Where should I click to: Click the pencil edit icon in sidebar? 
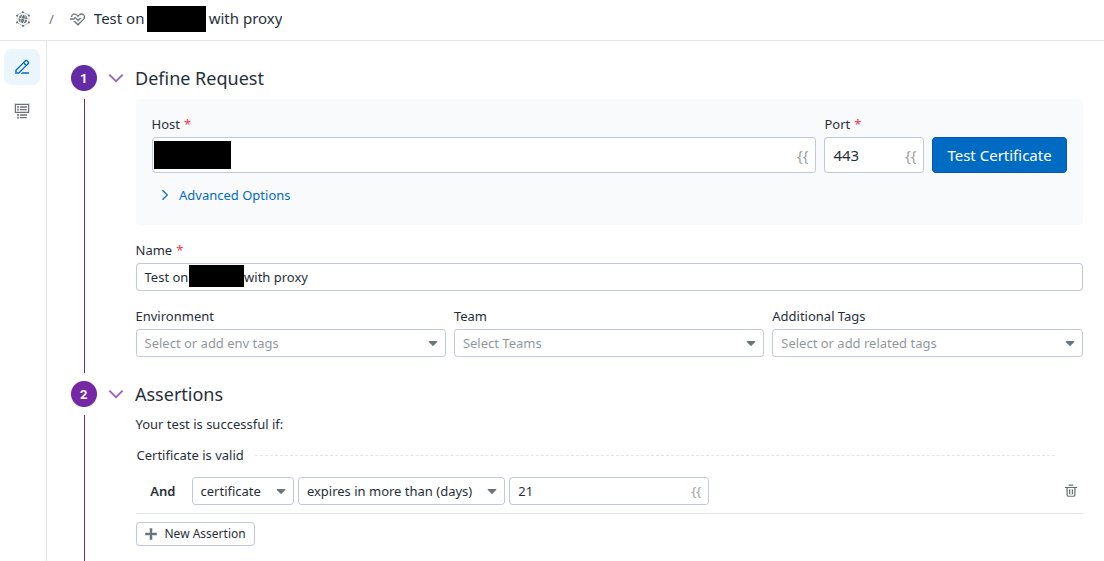point(22,67)
